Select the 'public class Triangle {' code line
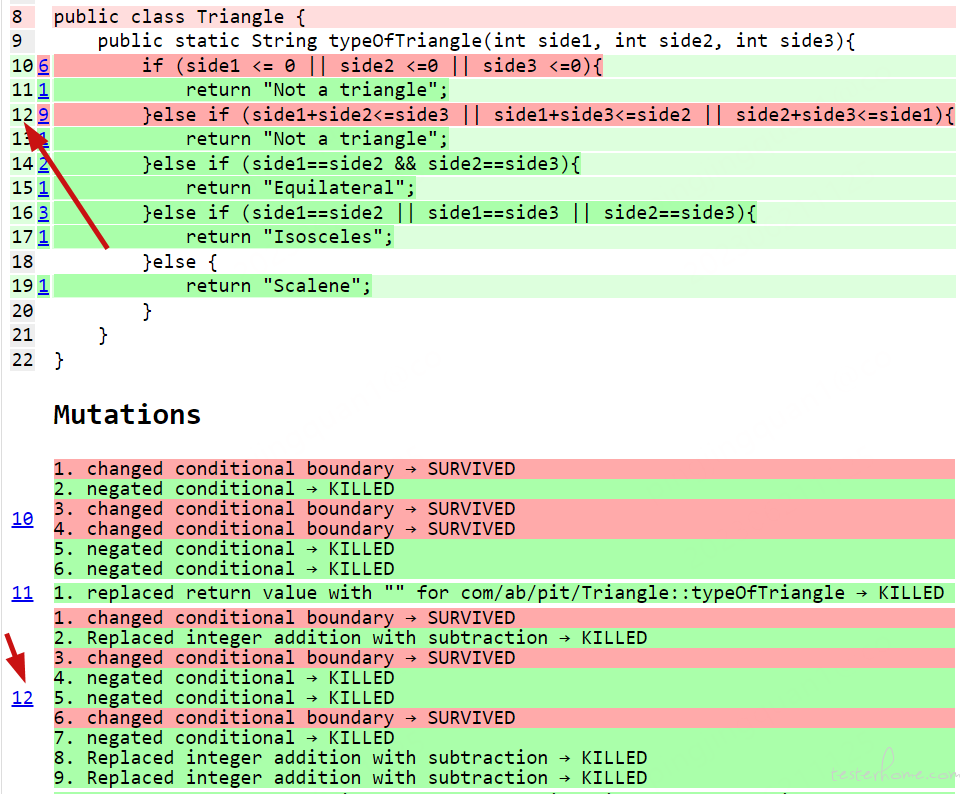 coord(180,17)
